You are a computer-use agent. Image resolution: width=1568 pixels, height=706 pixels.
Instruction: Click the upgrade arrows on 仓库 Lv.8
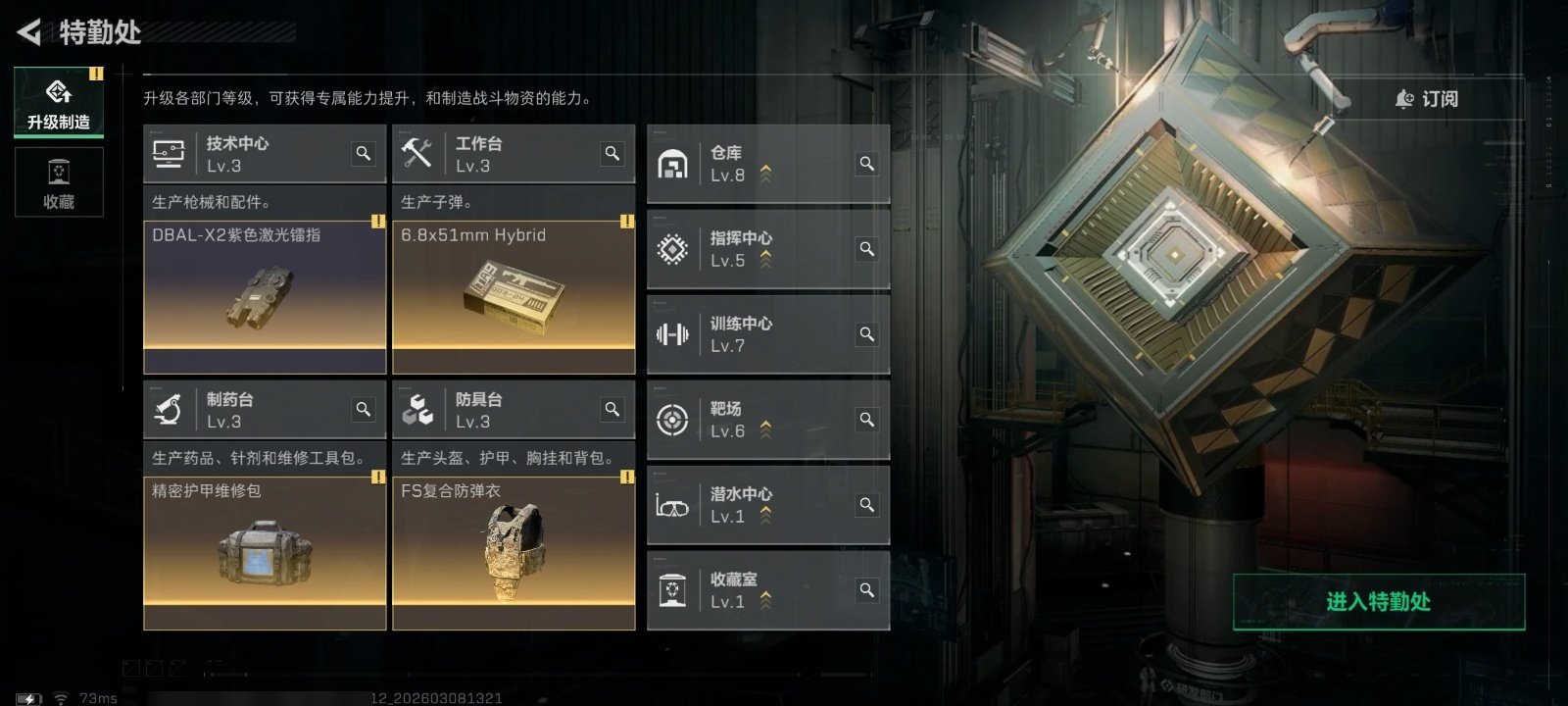click(765, 174)
